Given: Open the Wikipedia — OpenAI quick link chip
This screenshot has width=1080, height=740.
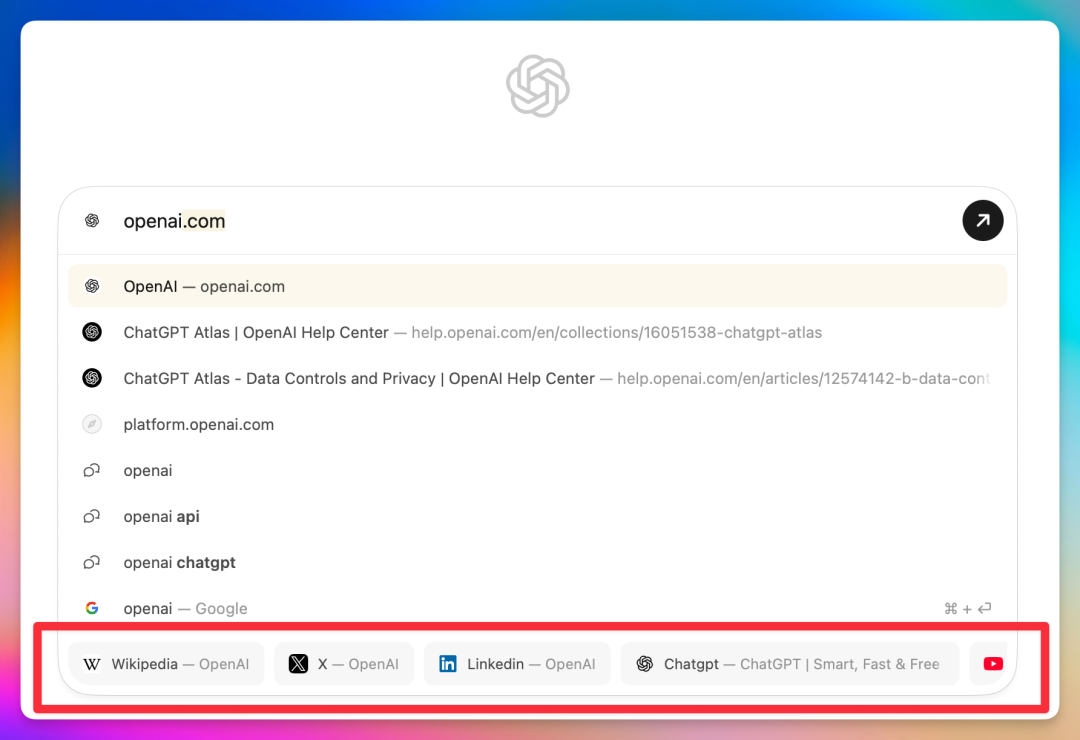Looking at the screenshot, I should [166, 663].
